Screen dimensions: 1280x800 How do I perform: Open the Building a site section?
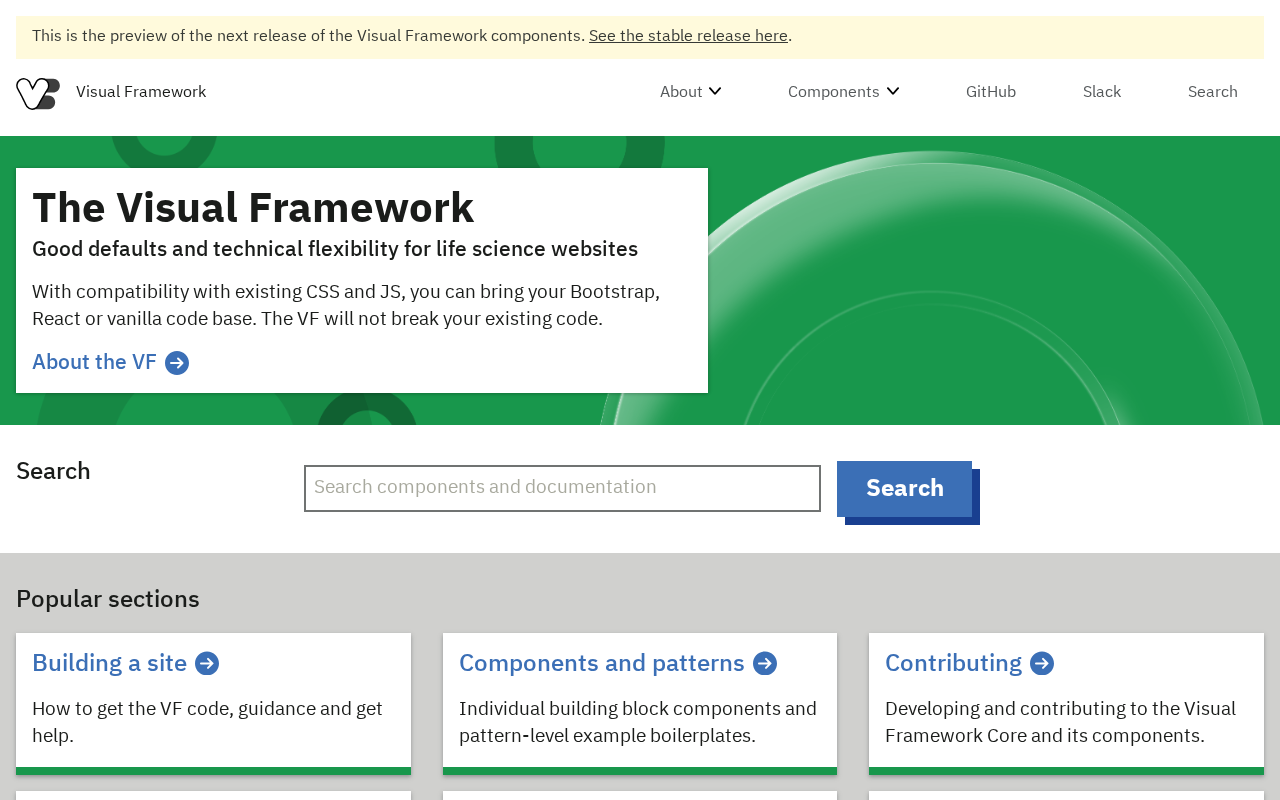(125, 663)
